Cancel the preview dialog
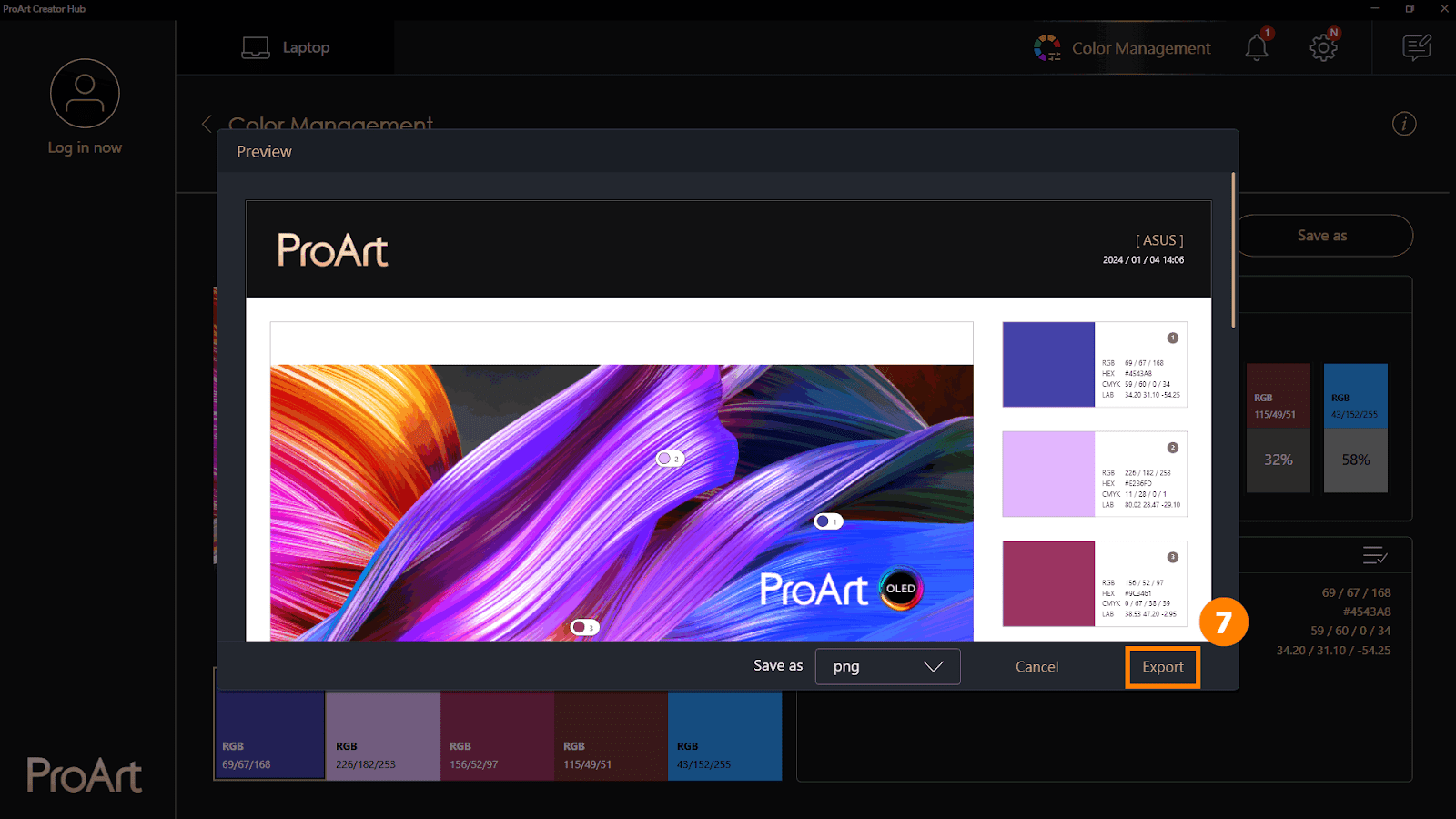Screen dimensions: 1456x819 1036,667
